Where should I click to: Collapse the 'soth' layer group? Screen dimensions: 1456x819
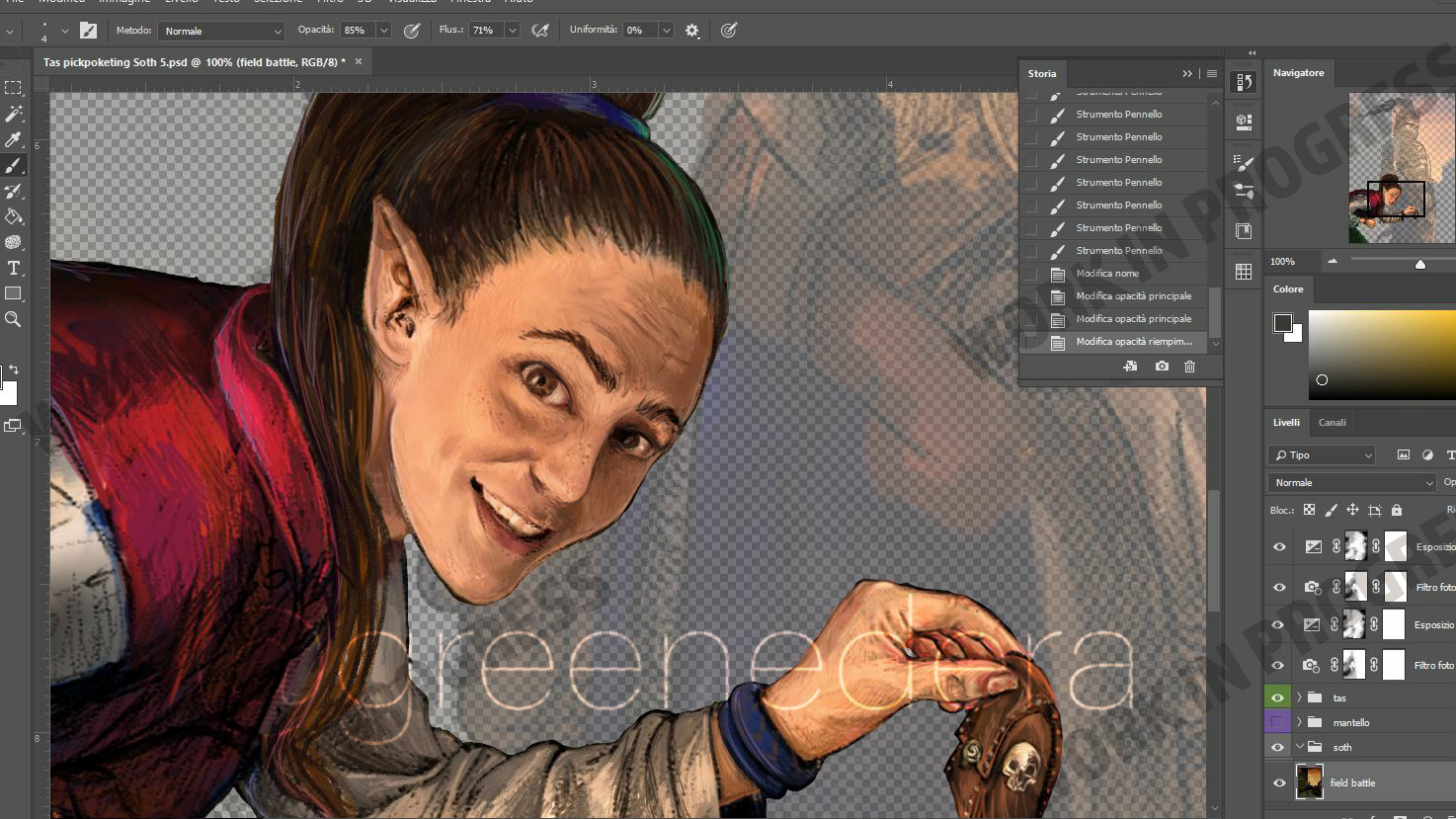(1299, 747)
